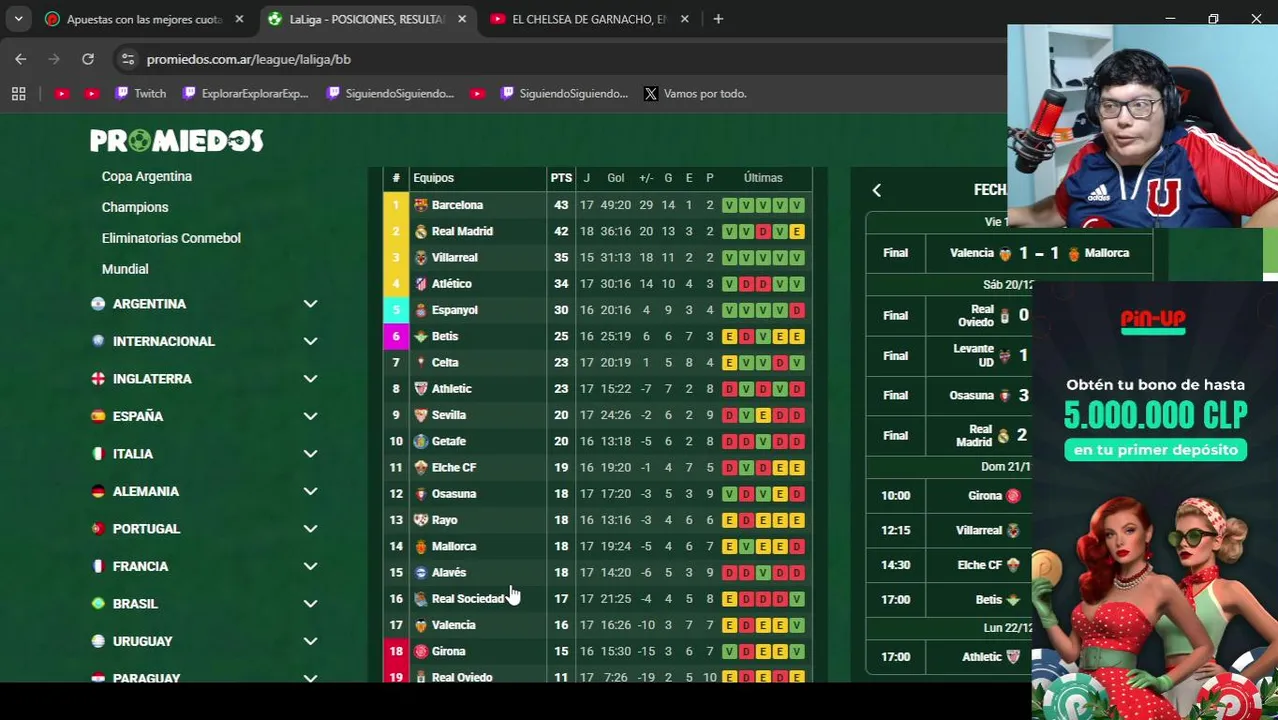Screen dimensions: 1278x720
Task: Click the Mallorca crest in standings
Action: coord(421,546)
